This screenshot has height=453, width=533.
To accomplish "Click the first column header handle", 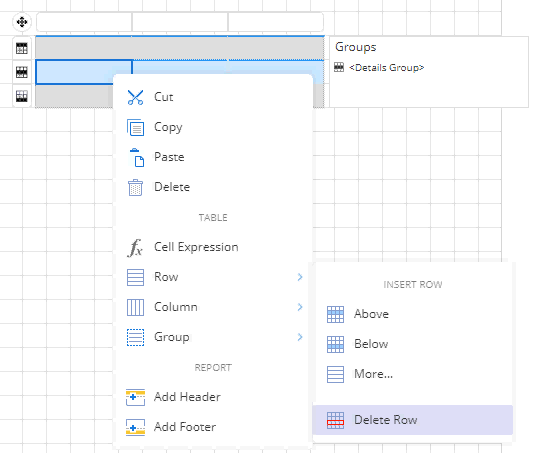I will pos(84,22).
